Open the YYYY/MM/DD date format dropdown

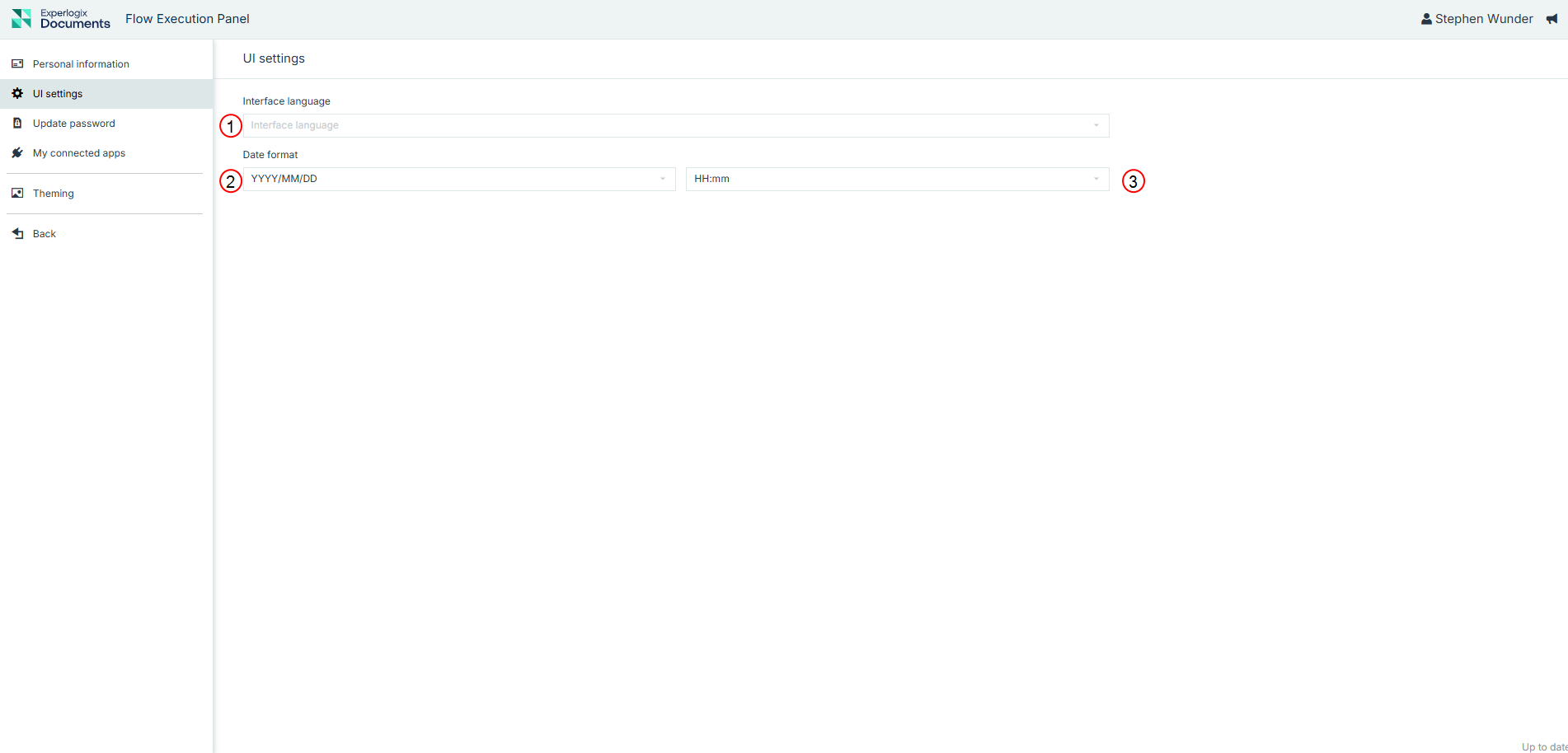tap(459, 179)
